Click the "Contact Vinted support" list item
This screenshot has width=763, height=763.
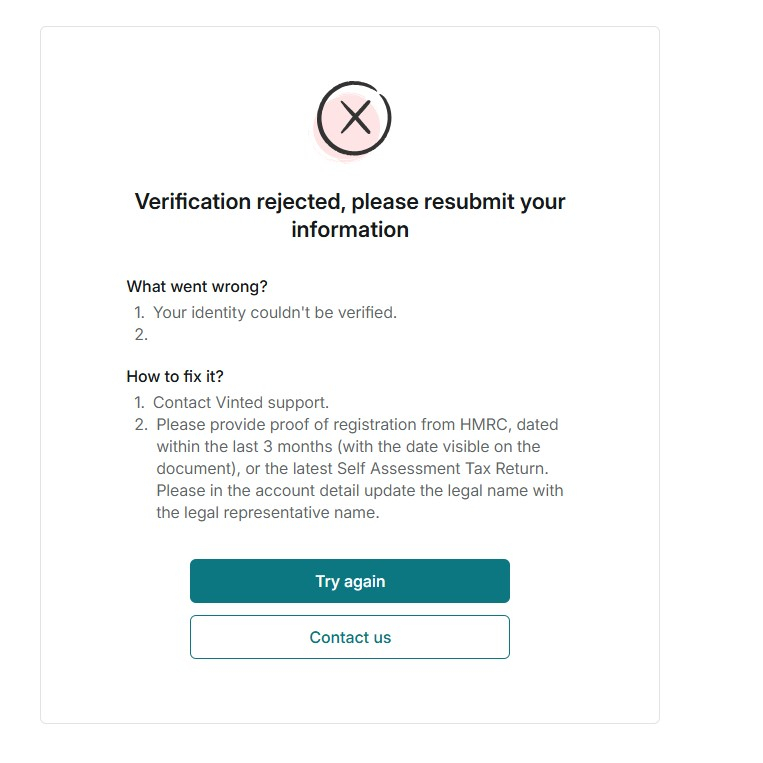point(240,402)
